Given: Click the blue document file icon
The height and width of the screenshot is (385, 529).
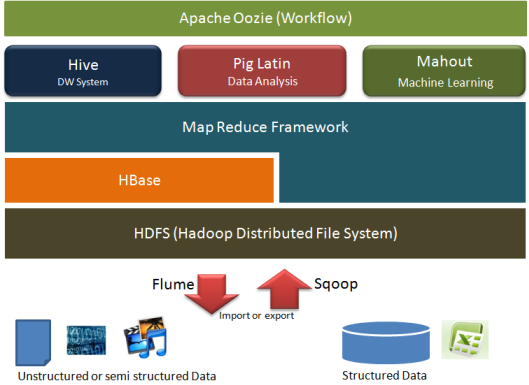Looking at the screenshot, I should [x=33, y=342].
